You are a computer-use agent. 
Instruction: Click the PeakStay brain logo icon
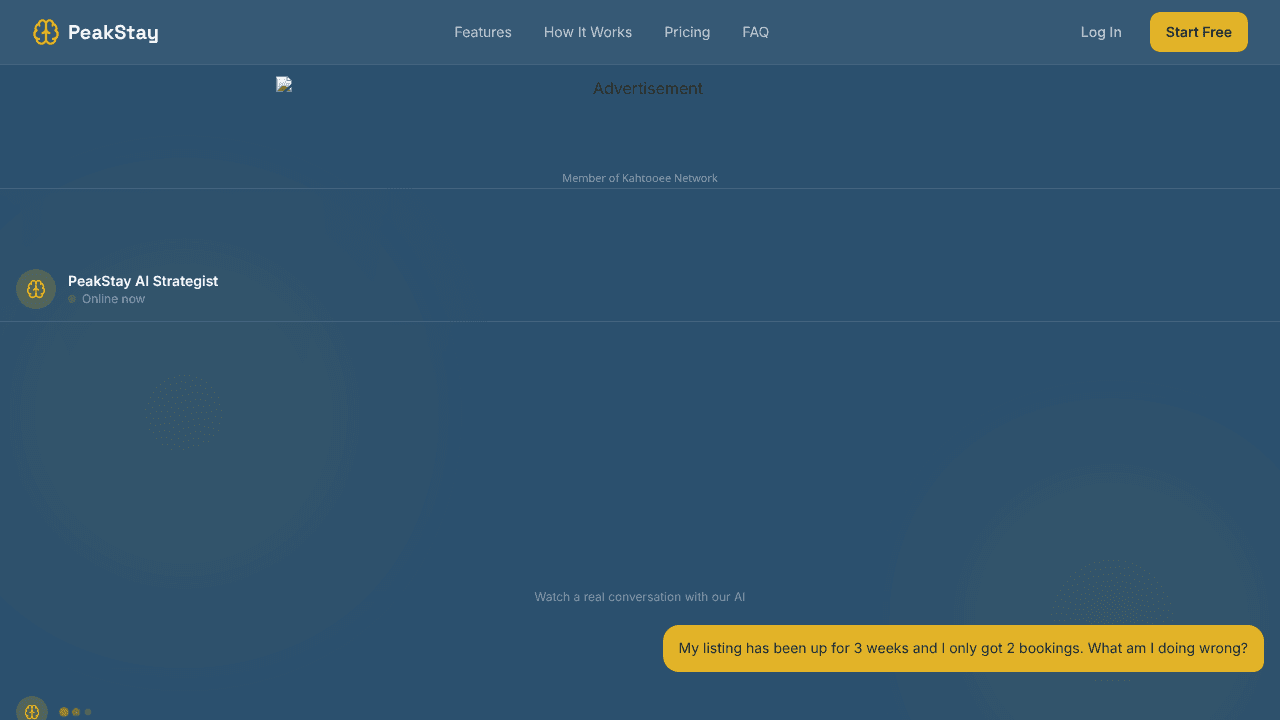click(46, 32)
